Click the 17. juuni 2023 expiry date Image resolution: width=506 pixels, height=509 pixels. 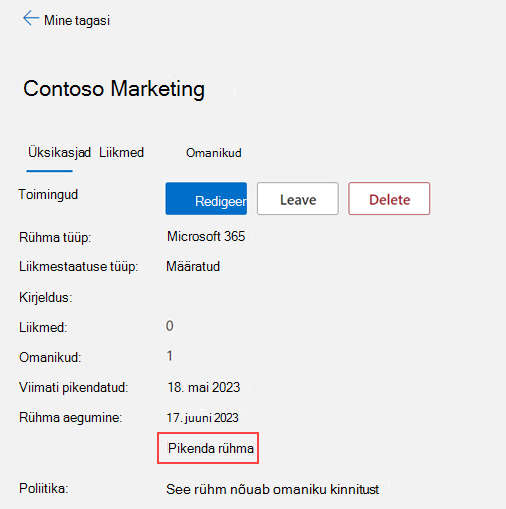pos(202,418)
